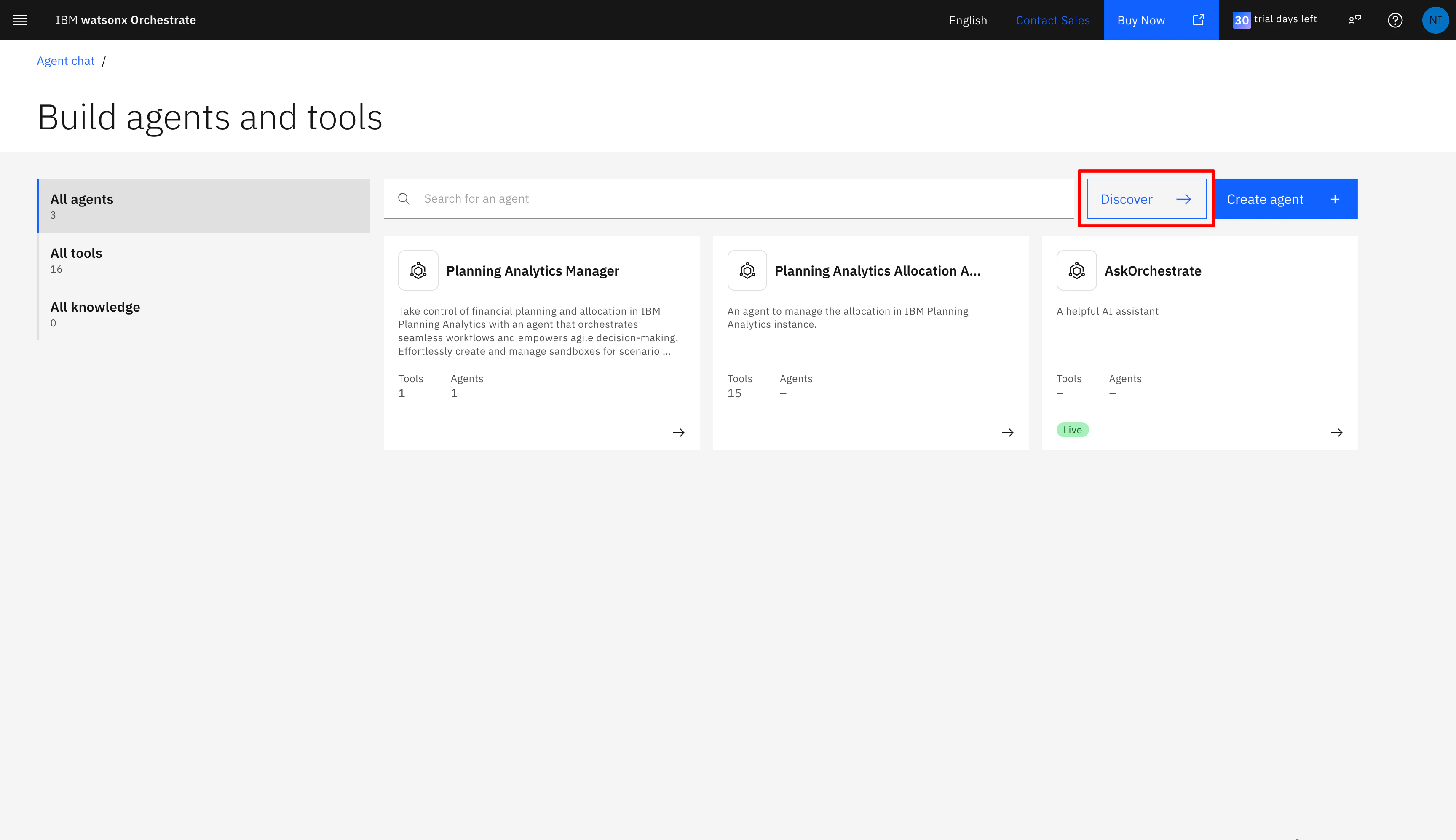Click the Create agent button
This screenshot has width=1456, height=840.
point(1285,199)
